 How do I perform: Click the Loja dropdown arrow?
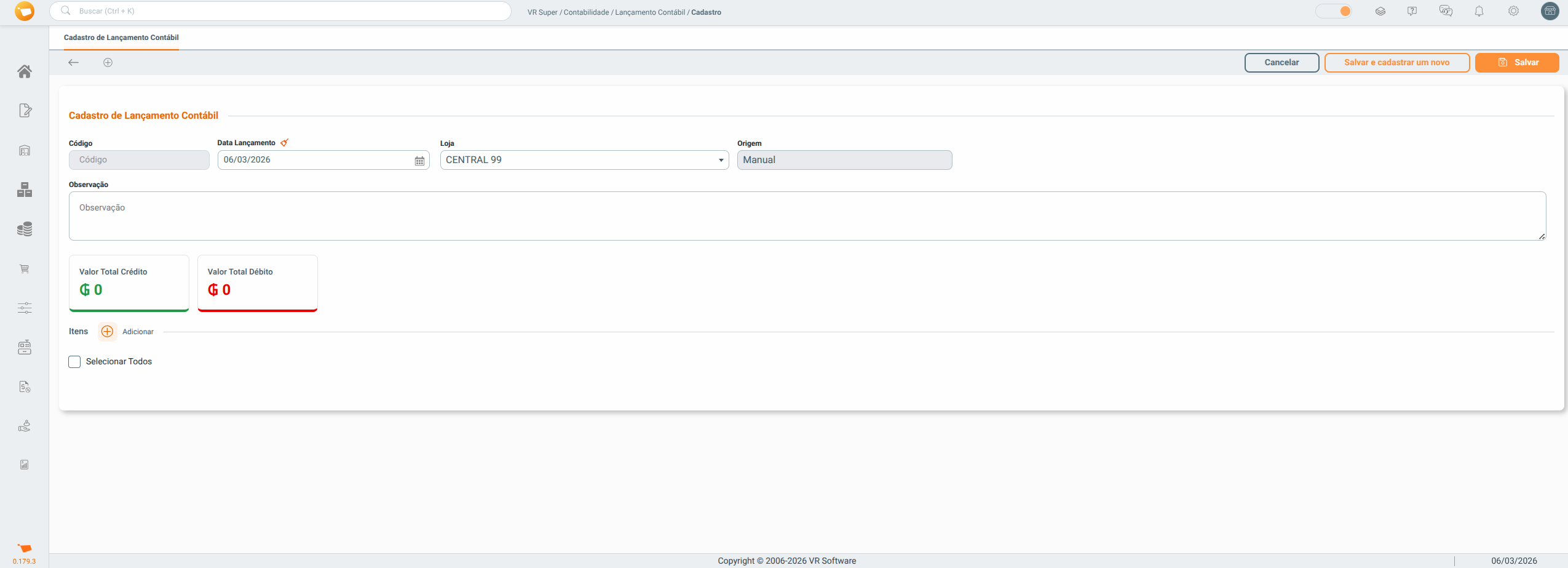click(x=721, y=161)
